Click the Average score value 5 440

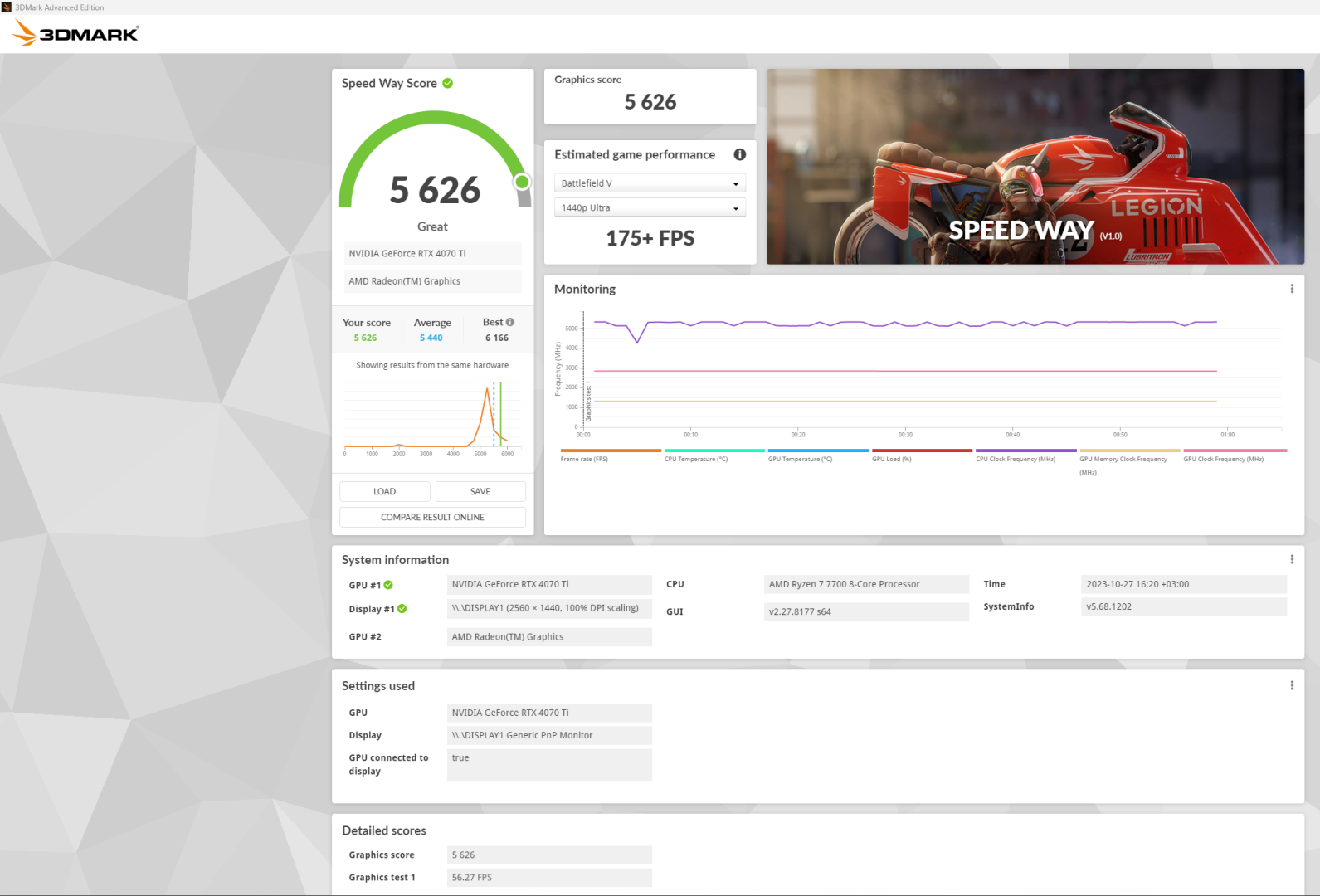(x=431, y=338)
